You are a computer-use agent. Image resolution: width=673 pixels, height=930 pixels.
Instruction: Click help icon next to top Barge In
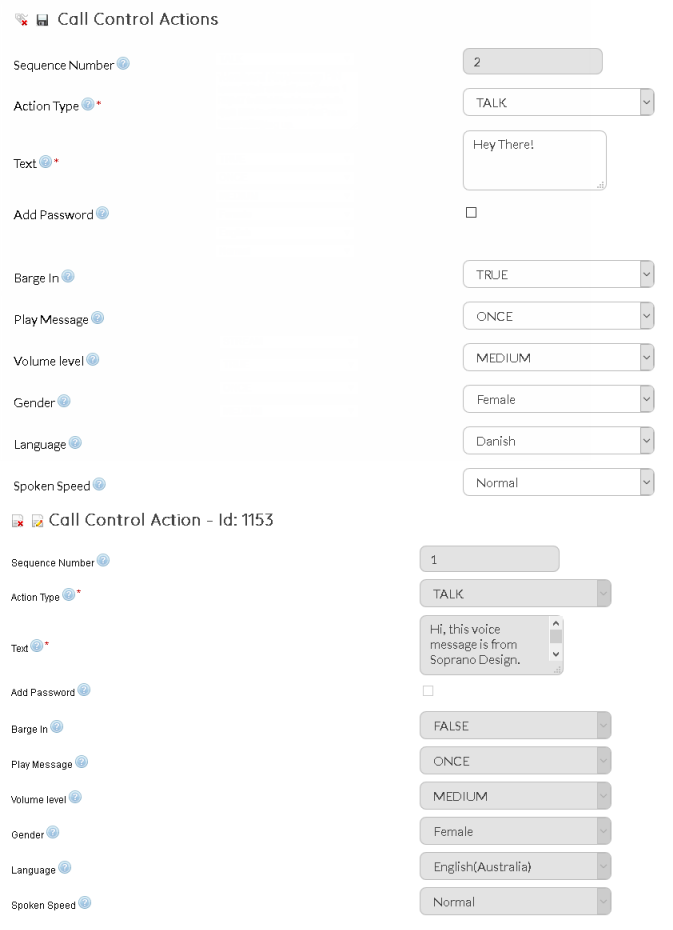click(x=68, y=277)
